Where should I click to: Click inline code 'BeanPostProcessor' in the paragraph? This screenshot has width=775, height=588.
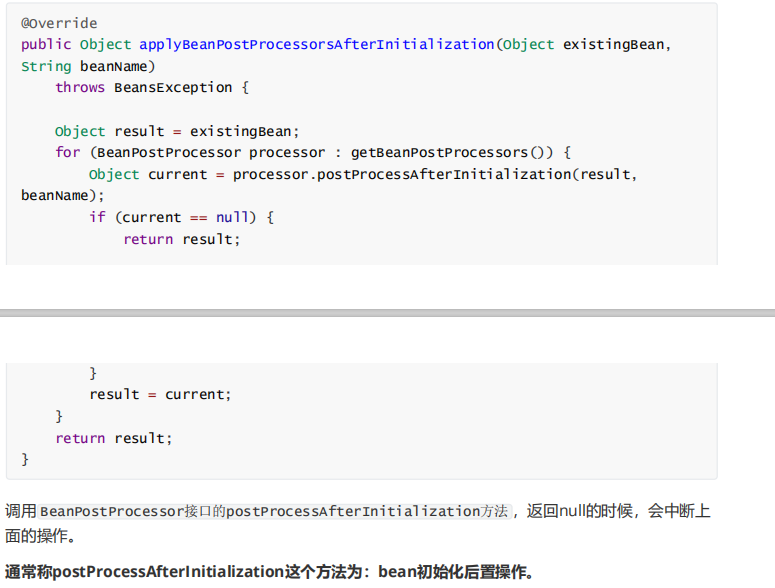click(x=111, y=512)
